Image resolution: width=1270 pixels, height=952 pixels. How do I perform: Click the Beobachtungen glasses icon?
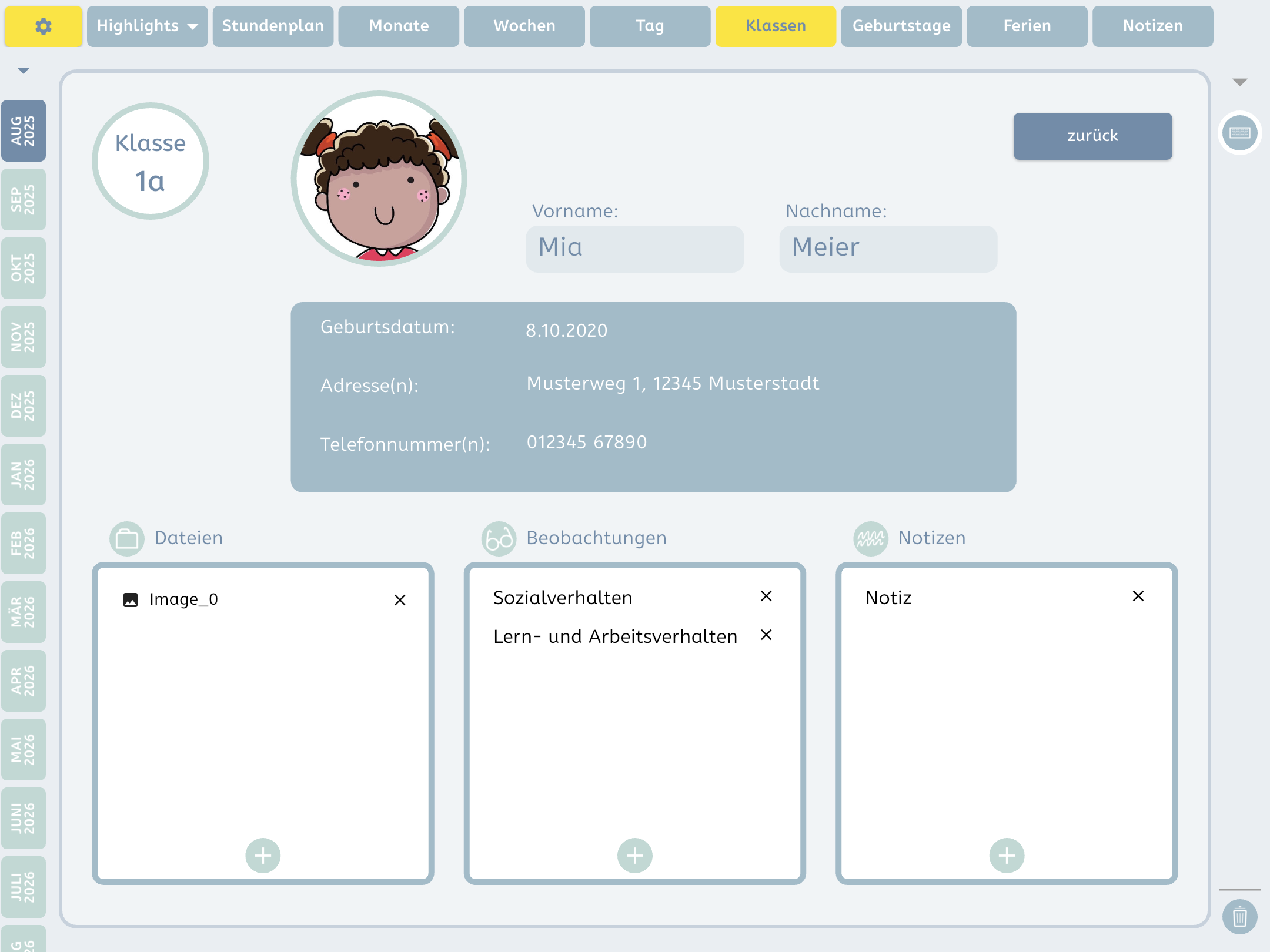499,538
